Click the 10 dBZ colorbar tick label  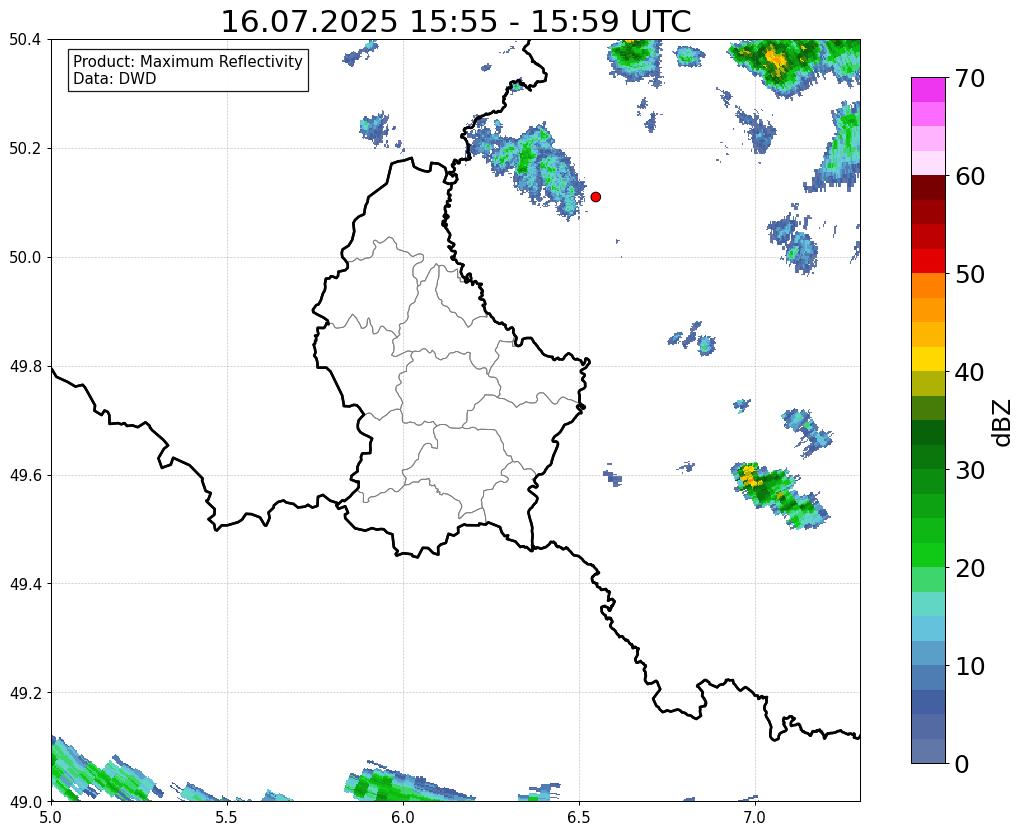(969, 666)
